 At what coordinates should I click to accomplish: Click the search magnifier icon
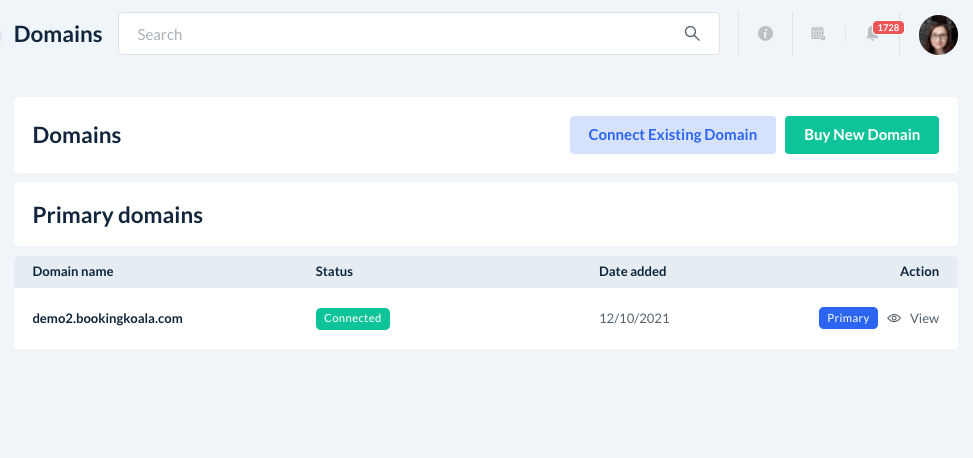click(x=692, y=34)
